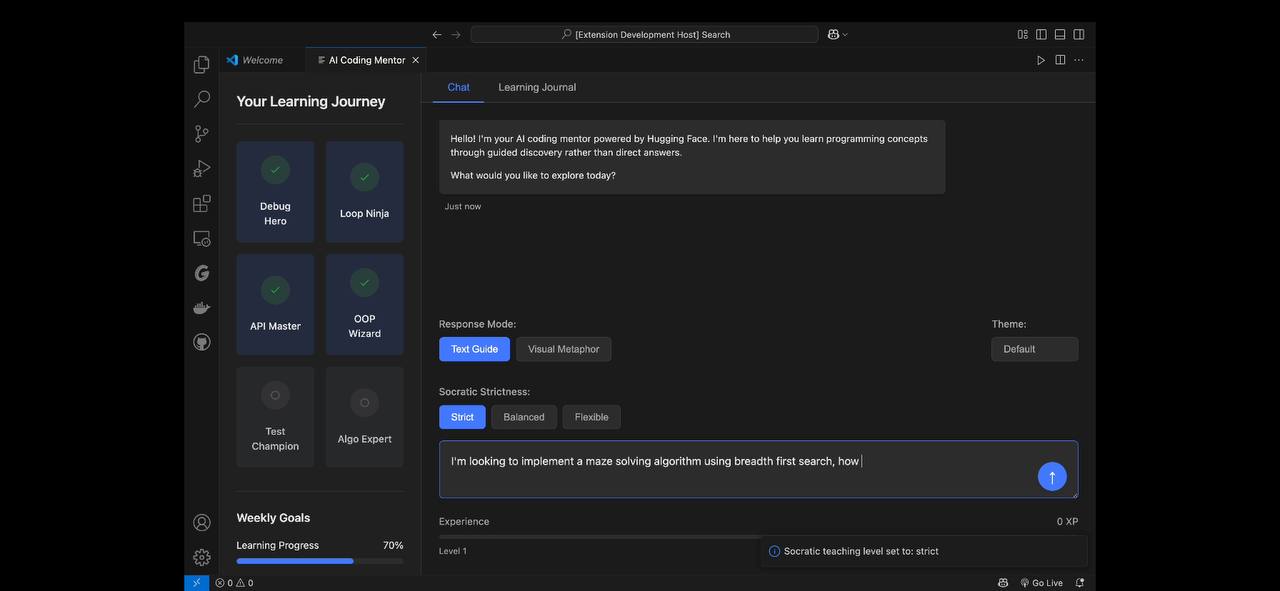Click the Split Editor icon
1280x591 pixels.
1060,60
